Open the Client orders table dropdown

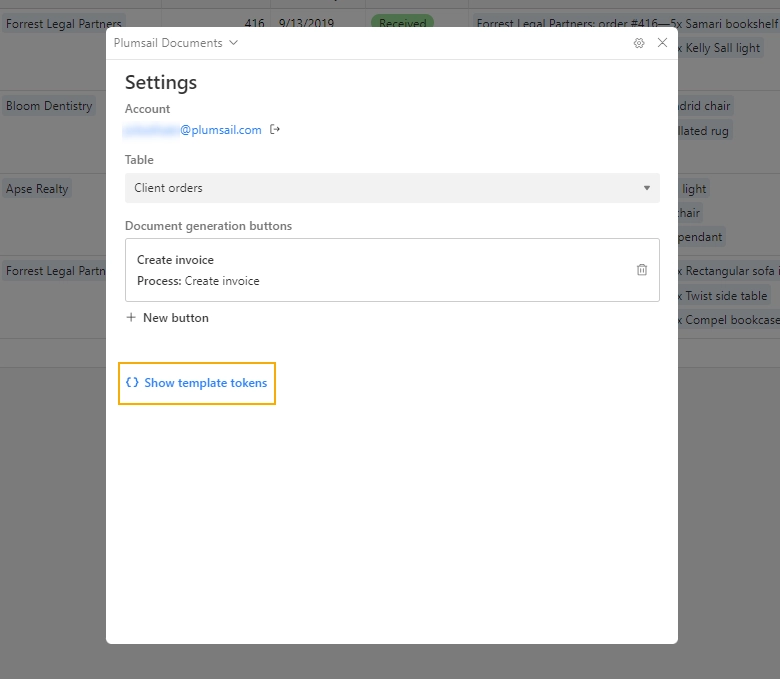(392, 188)
